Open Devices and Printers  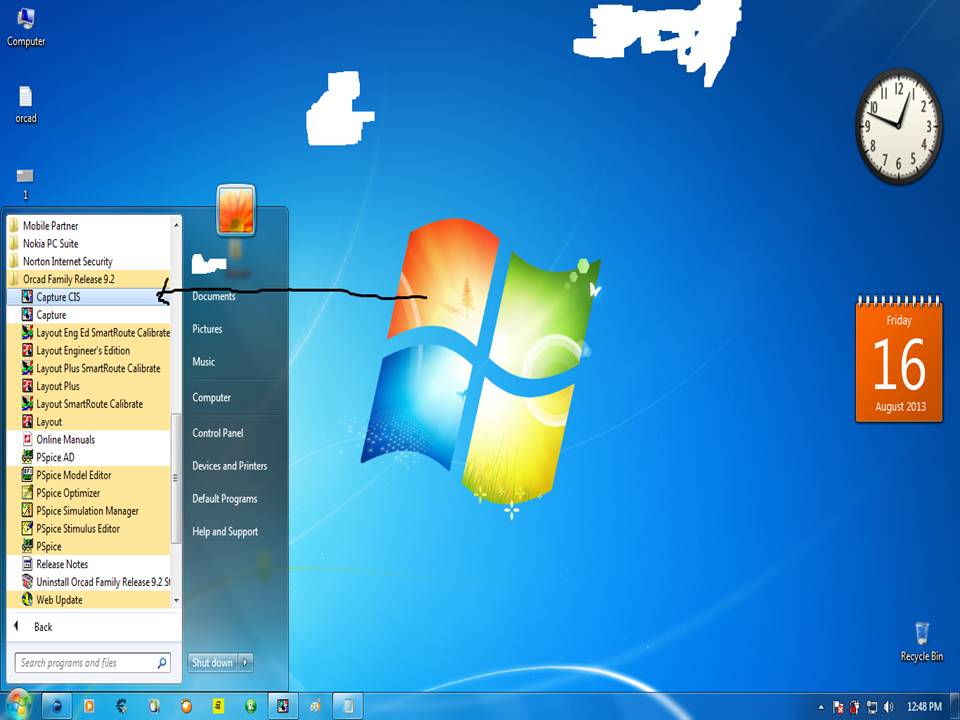pos(230,466)
